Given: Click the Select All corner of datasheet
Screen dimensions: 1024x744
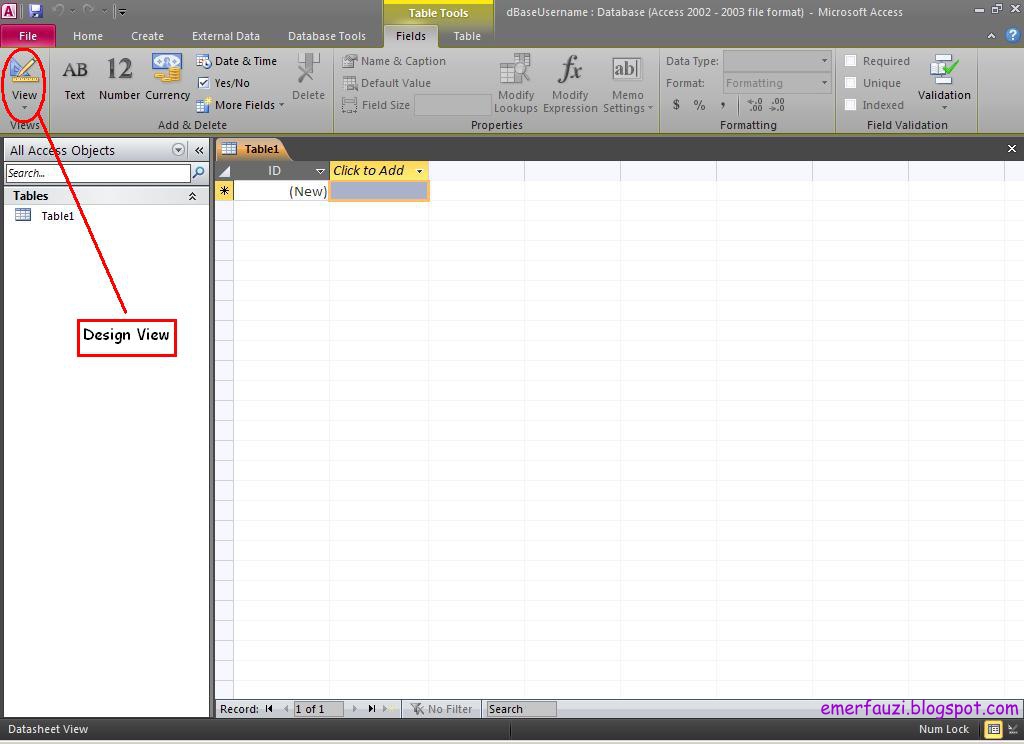Looking at the screenshot, I should coord(224,171).
